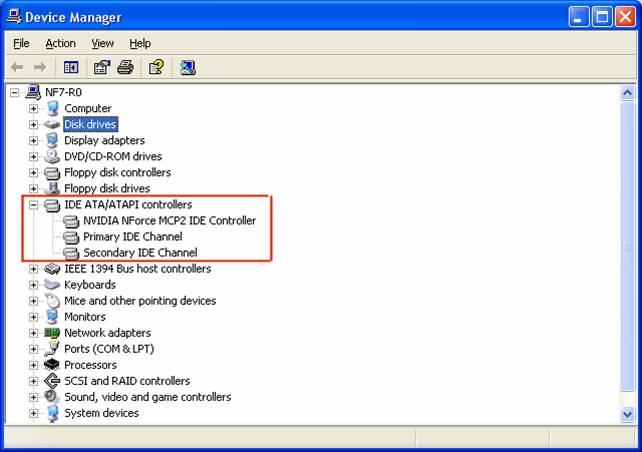Screen dimensions: 642x452
Task: Click the Sound, video and game icon
Action: 52,397
